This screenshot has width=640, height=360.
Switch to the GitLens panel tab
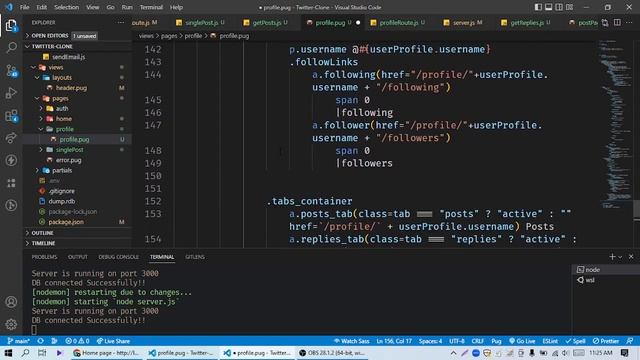coord(195,257)
